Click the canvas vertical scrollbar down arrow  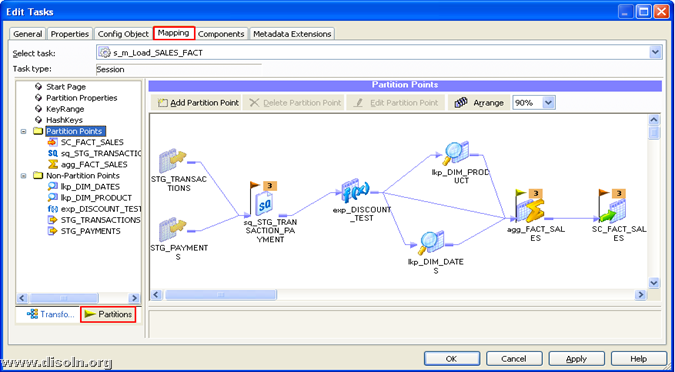coord(654,282)
